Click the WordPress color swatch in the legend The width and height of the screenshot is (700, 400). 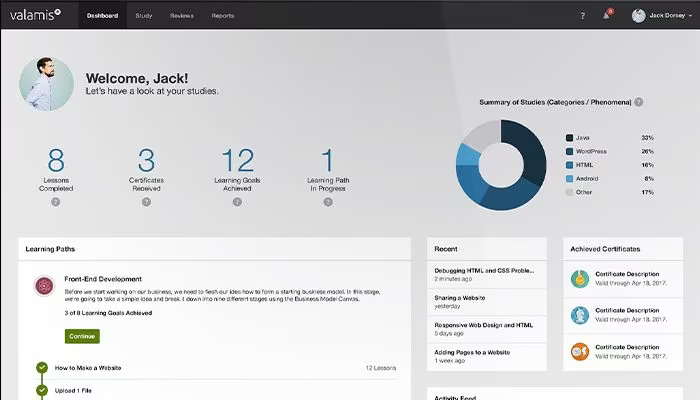(x=569, y=151)
